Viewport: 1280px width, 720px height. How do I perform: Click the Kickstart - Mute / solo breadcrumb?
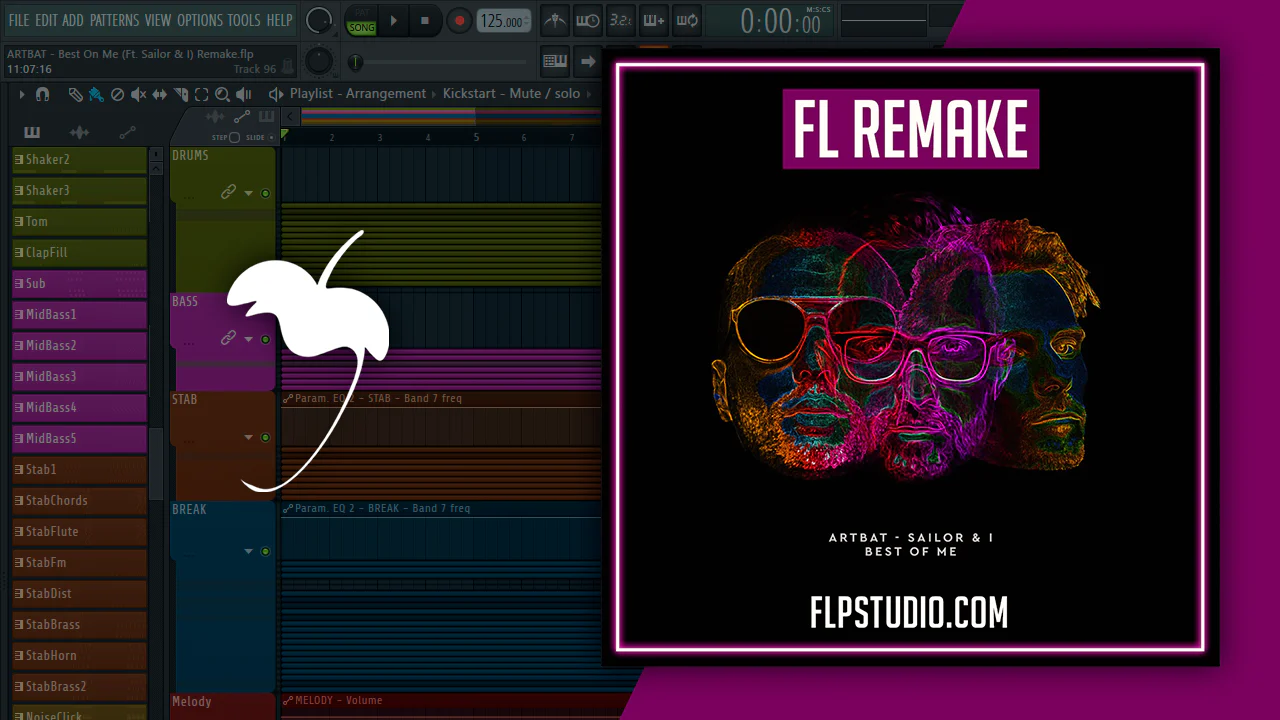tap(511, 94)
